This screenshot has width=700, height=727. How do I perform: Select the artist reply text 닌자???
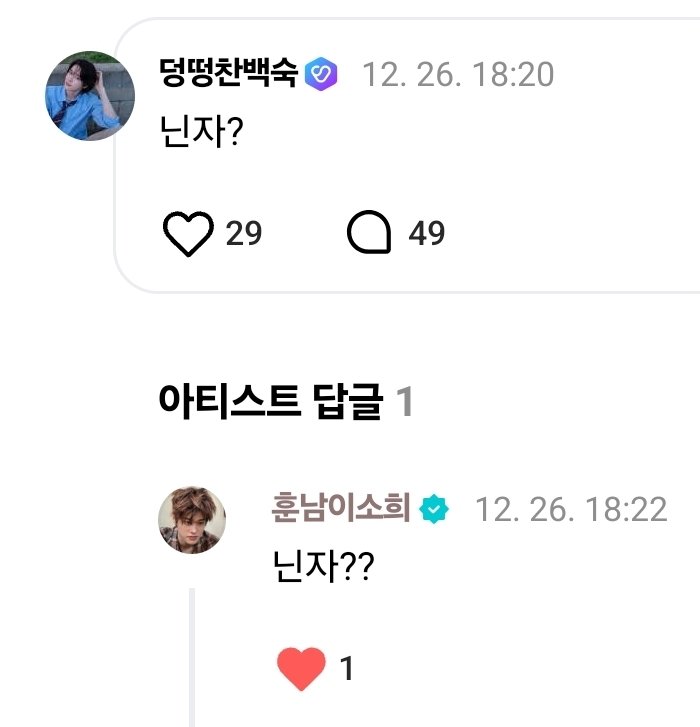point(317,567)
